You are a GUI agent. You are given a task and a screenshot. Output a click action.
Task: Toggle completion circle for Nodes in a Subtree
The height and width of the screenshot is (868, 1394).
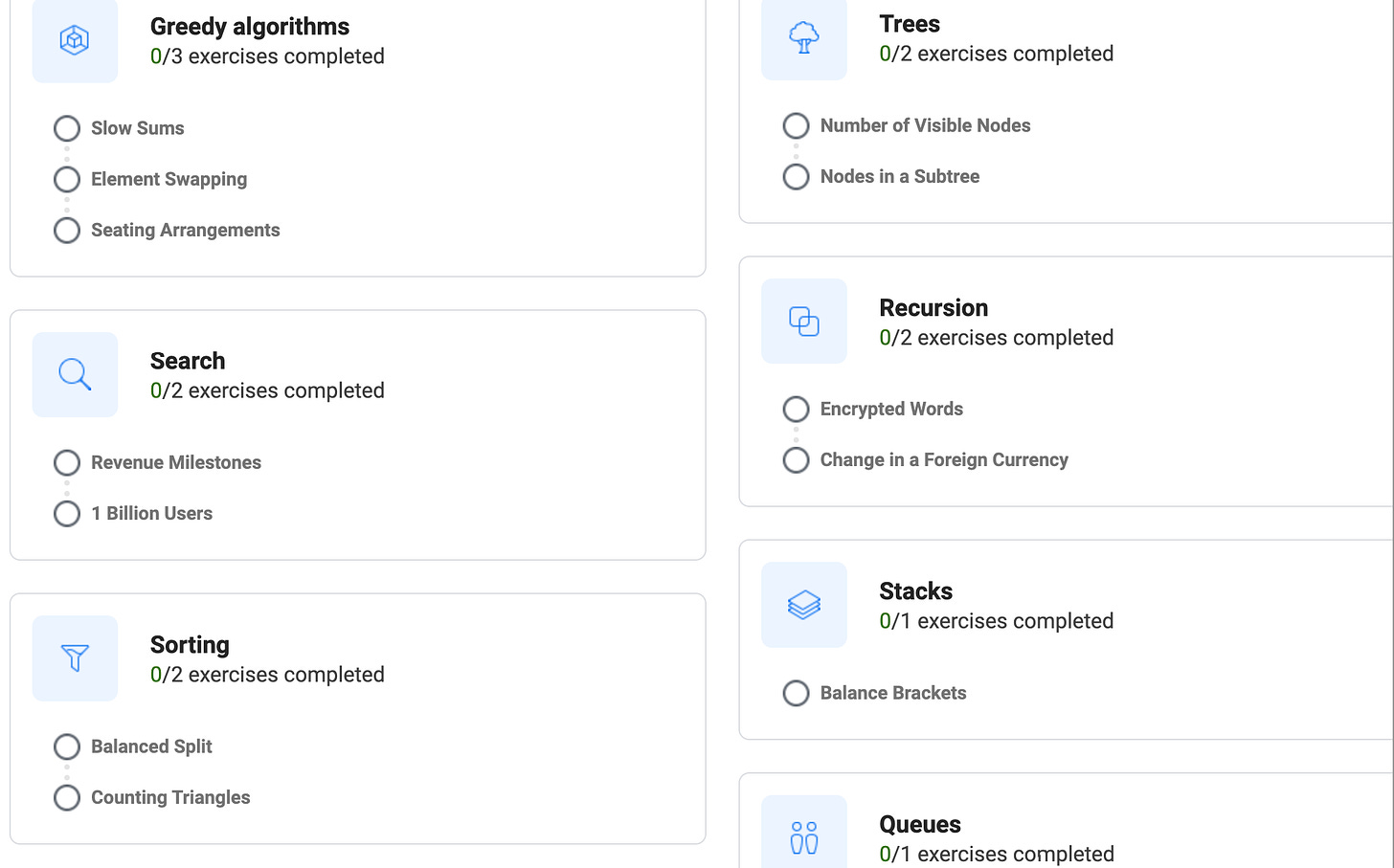796,176
